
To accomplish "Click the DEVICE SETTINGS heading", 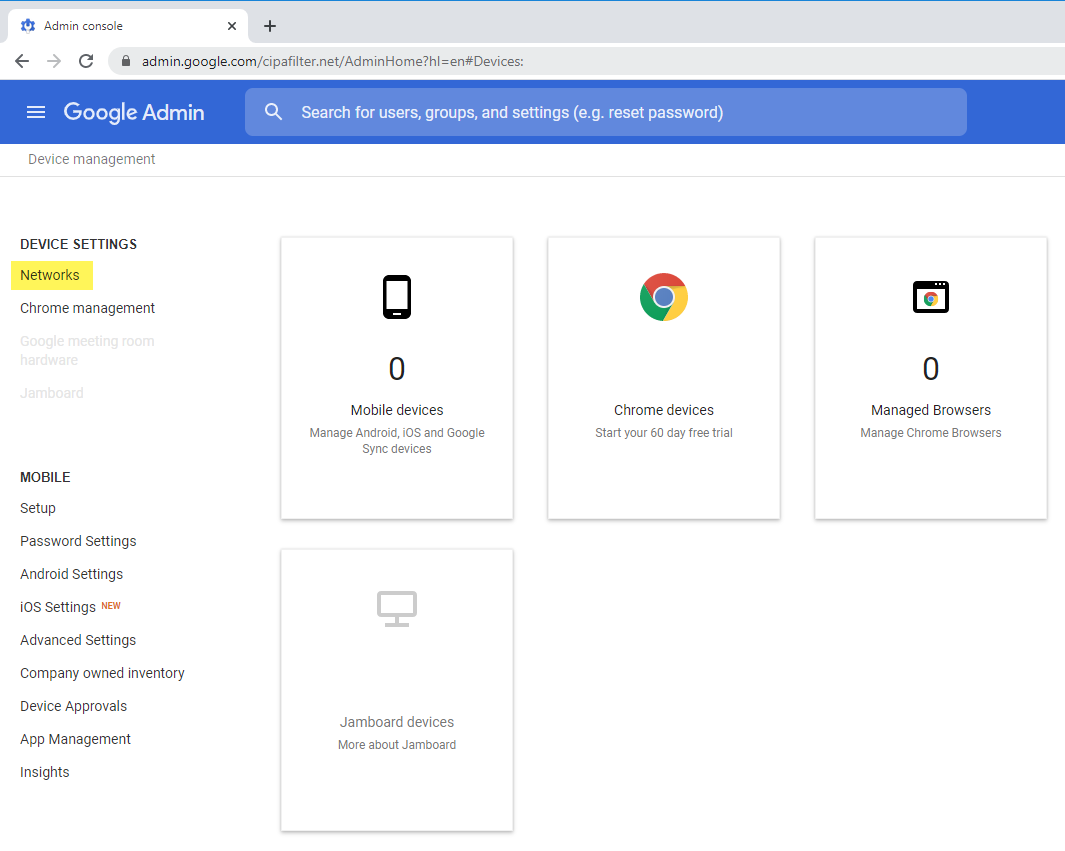I will coord(79,245).
